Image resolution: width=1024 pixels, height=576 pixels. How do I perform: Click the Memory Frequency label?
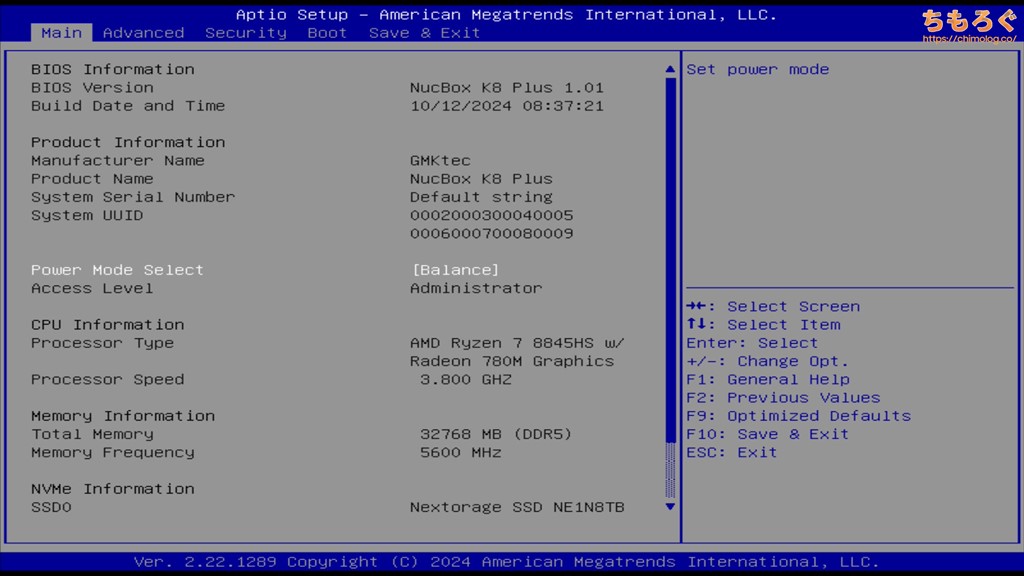coord(113,453)
